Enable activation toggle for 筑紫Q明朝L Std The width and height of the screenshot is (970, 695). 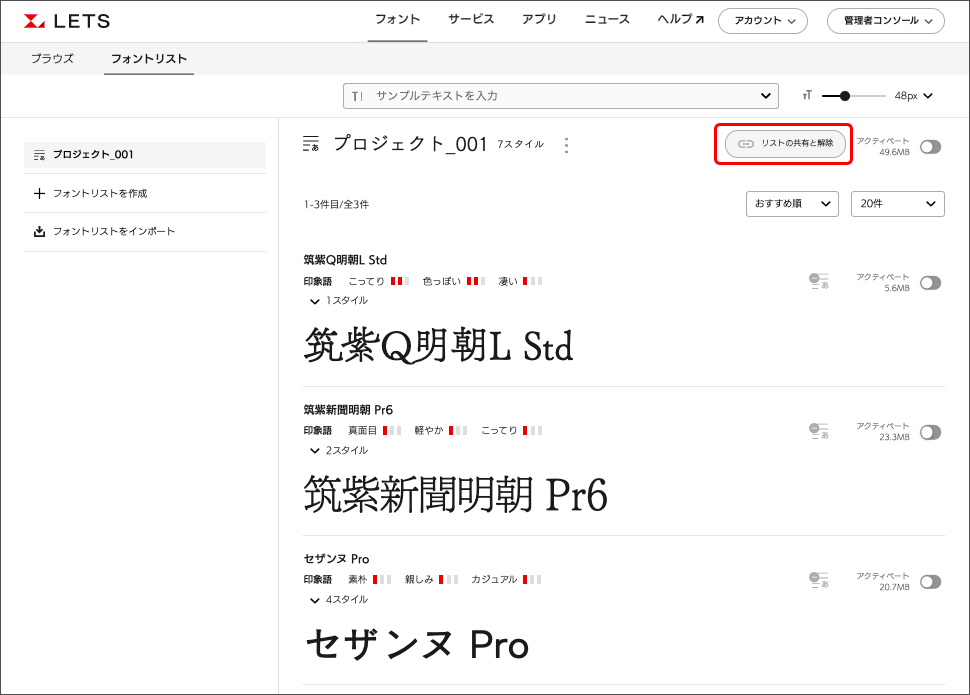[x=930, y=283]
